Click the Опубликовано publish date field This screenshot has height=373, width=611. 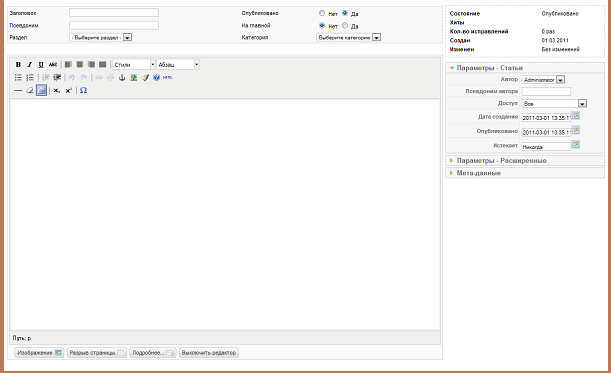point(546,132)
